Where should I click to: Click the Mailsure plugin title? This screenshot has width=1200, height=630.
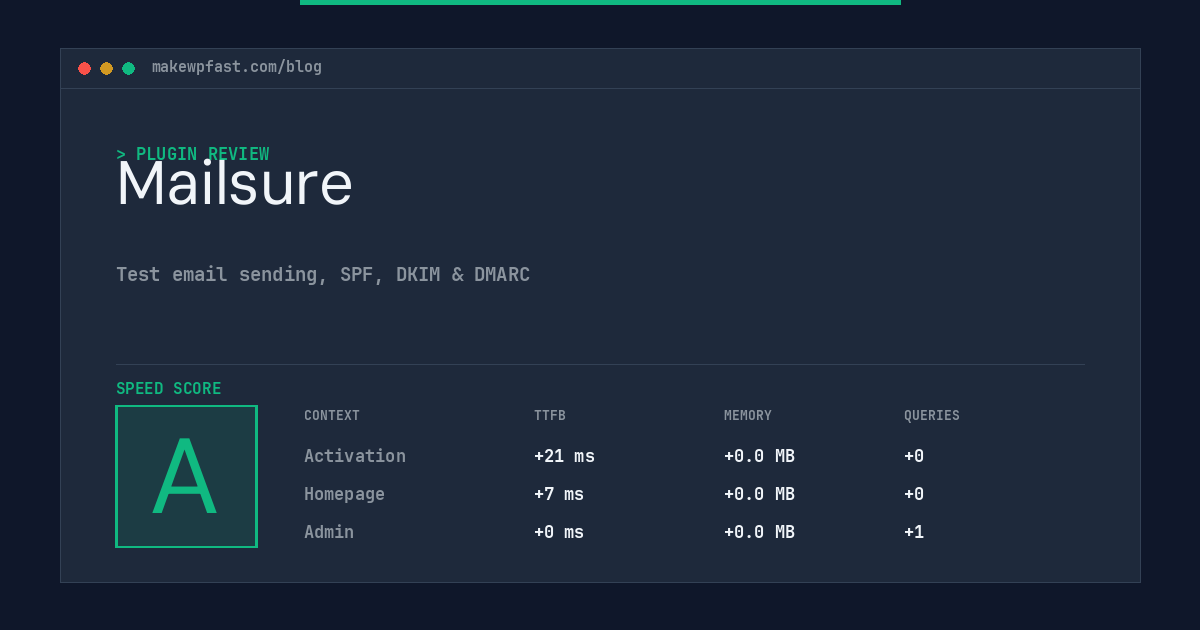(x=234, y=184)
